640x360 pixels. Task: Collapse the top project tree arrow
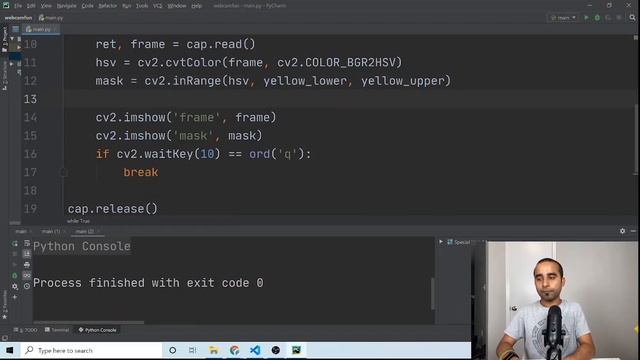(12, 38)
